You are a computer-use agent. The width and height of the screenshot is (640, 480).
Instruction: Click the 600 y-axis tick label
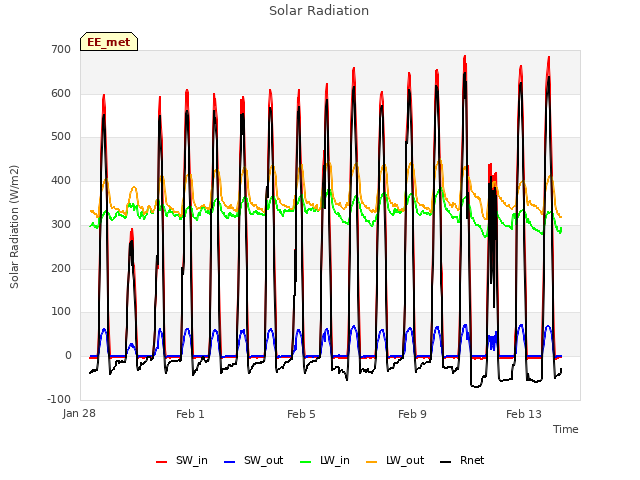[61, 93]
